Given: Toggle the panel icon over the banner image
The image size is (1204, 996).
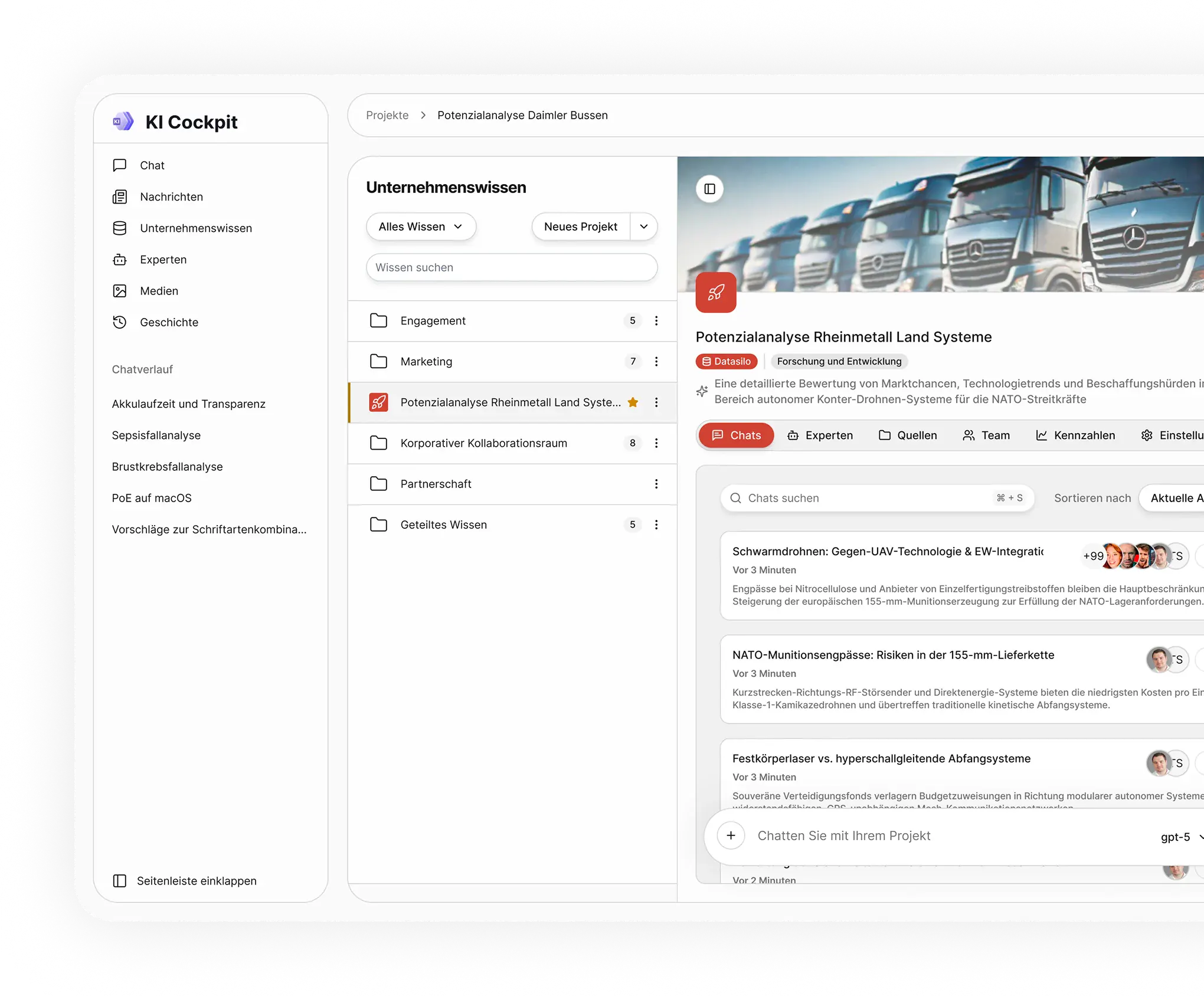Looking at the screenshot, I should pyautogui.click(x=709, y=189).
